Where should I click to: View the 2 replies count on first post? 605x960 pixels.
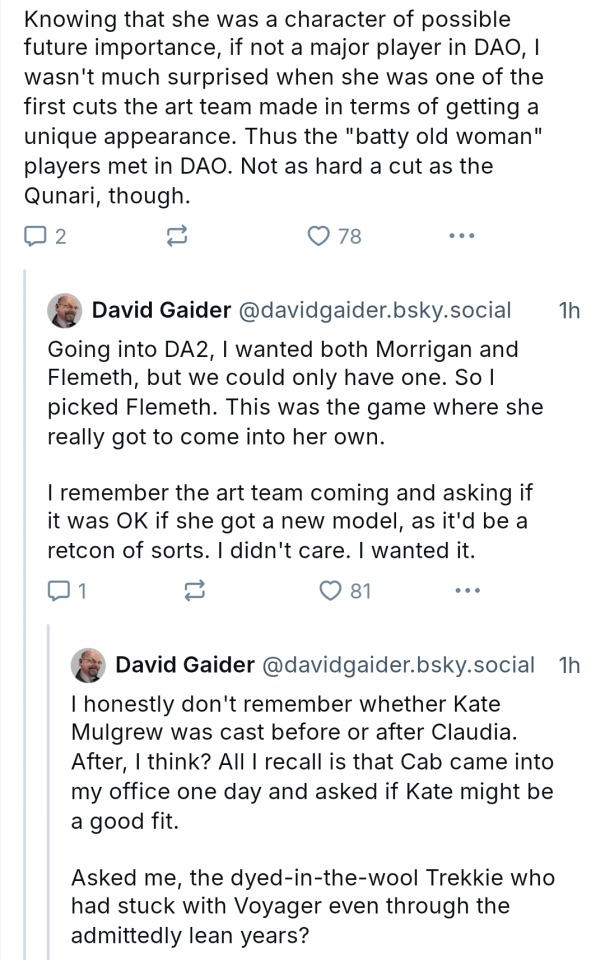tap(59, 237)
